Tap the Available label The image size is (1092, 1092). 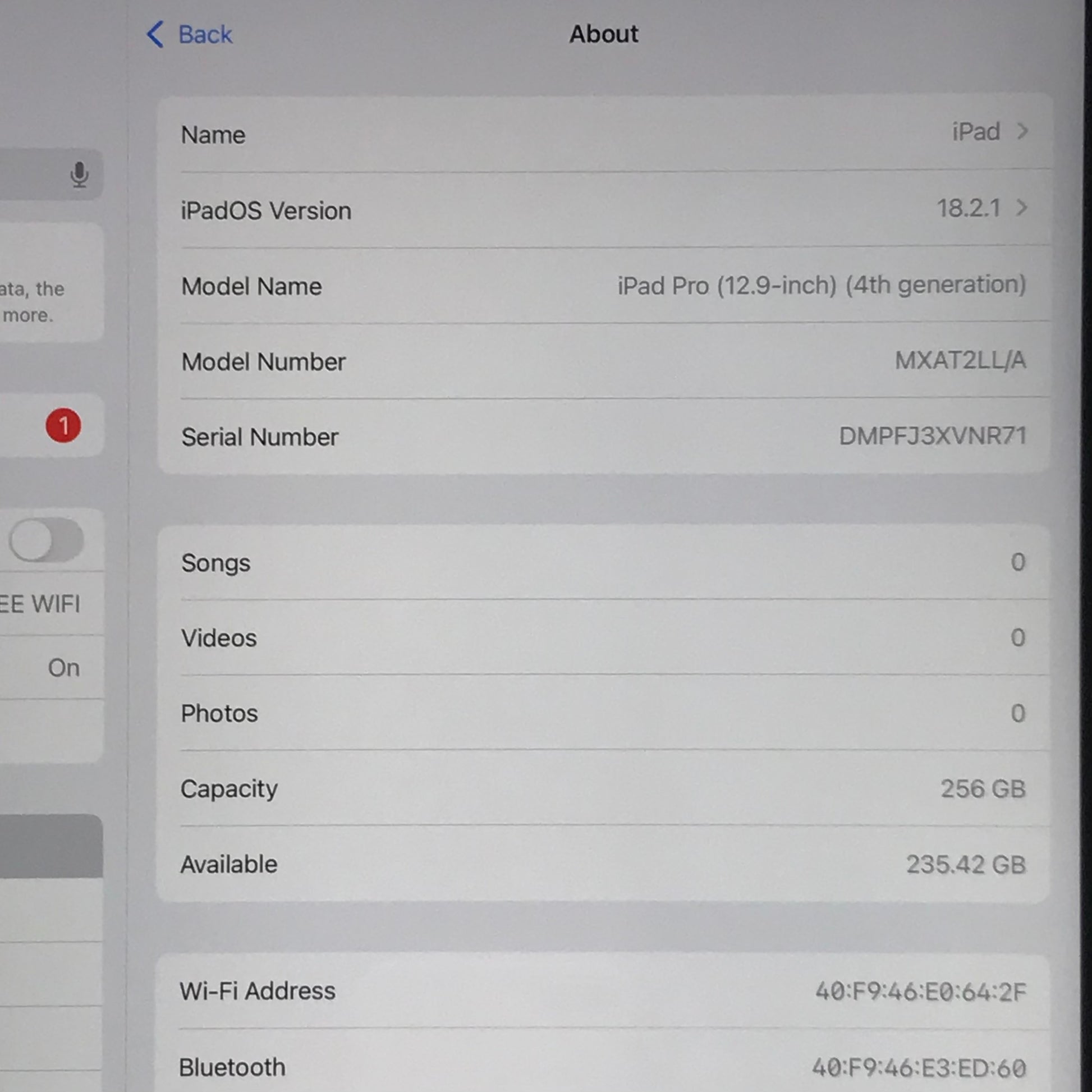229,864
